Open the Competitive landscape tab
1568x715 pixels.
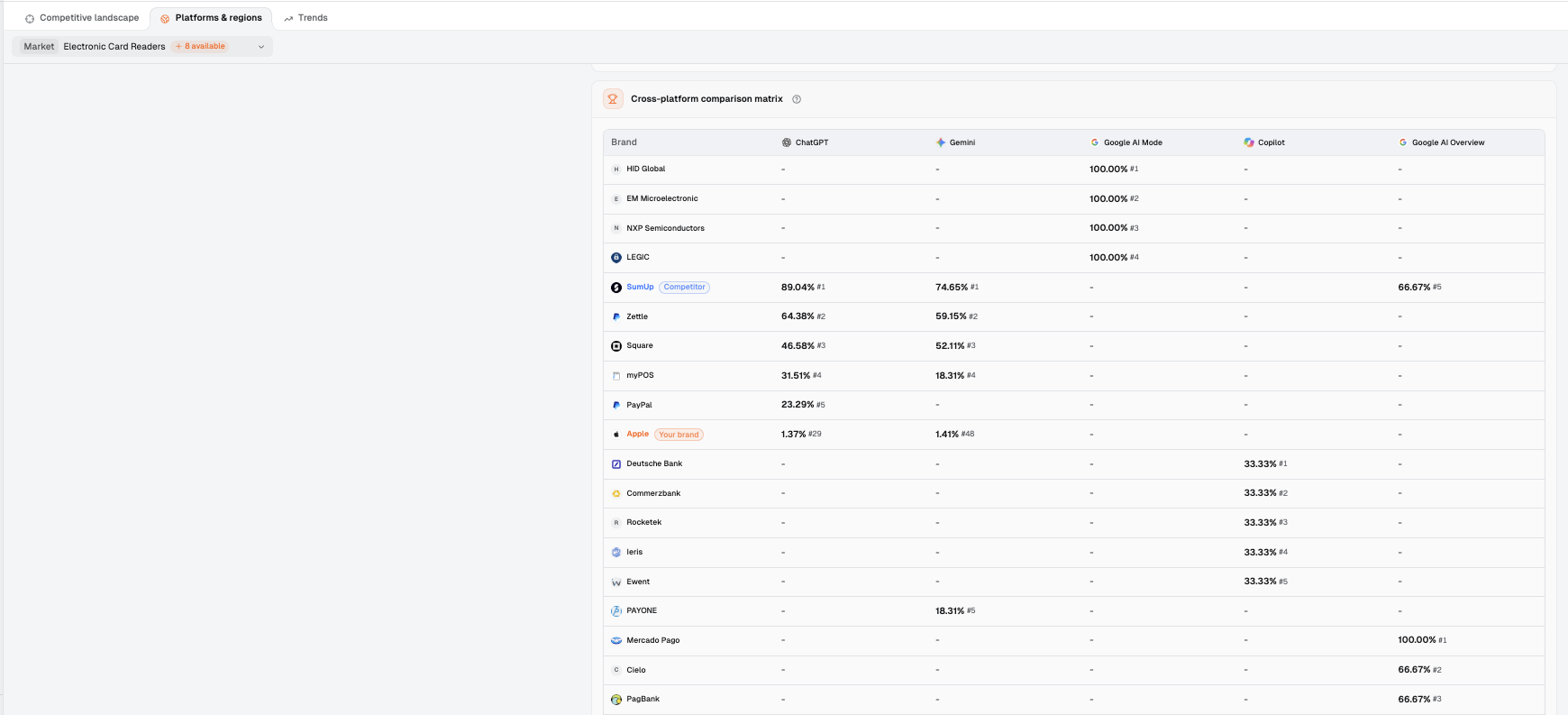coord(82,18)
